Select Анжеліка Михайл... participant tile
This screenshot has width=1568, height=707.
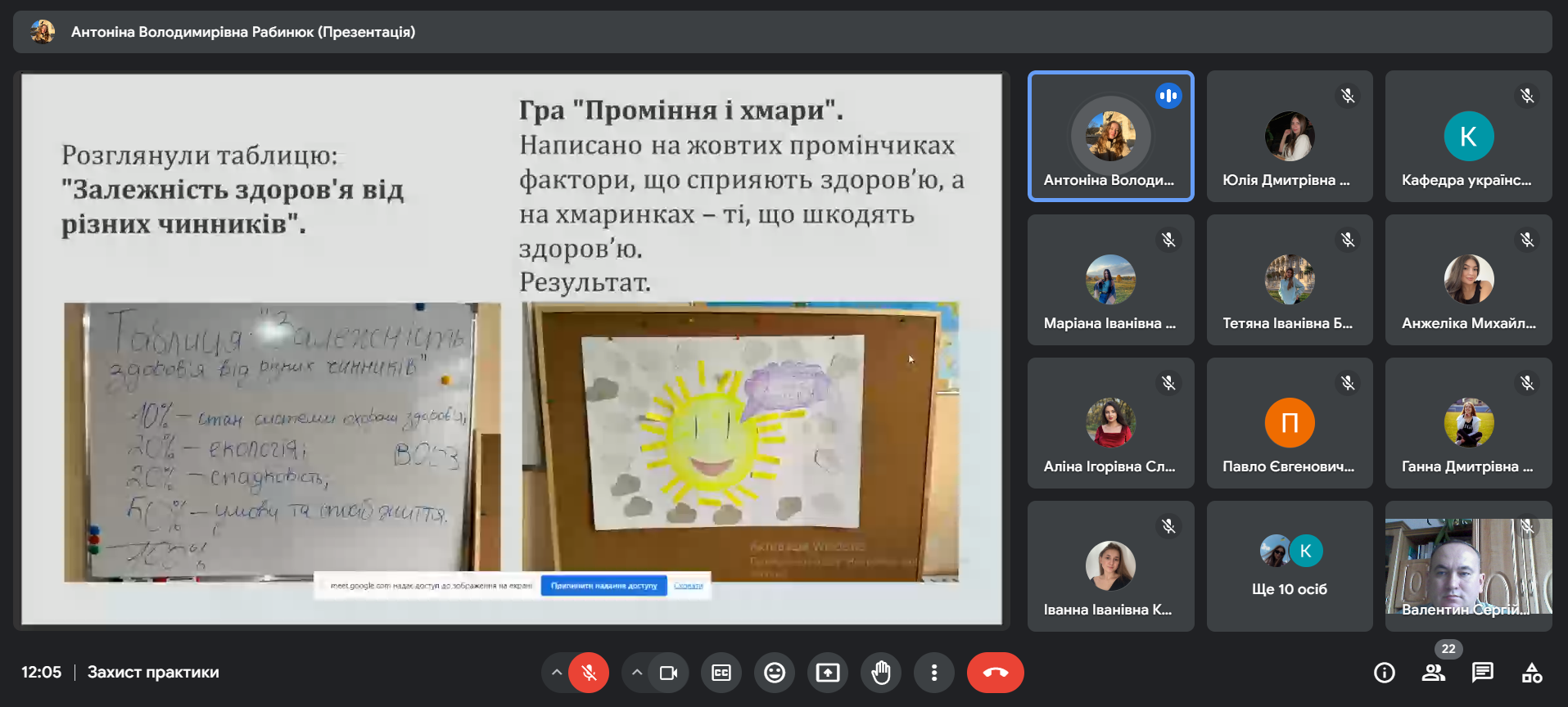tap(1469, 280)
